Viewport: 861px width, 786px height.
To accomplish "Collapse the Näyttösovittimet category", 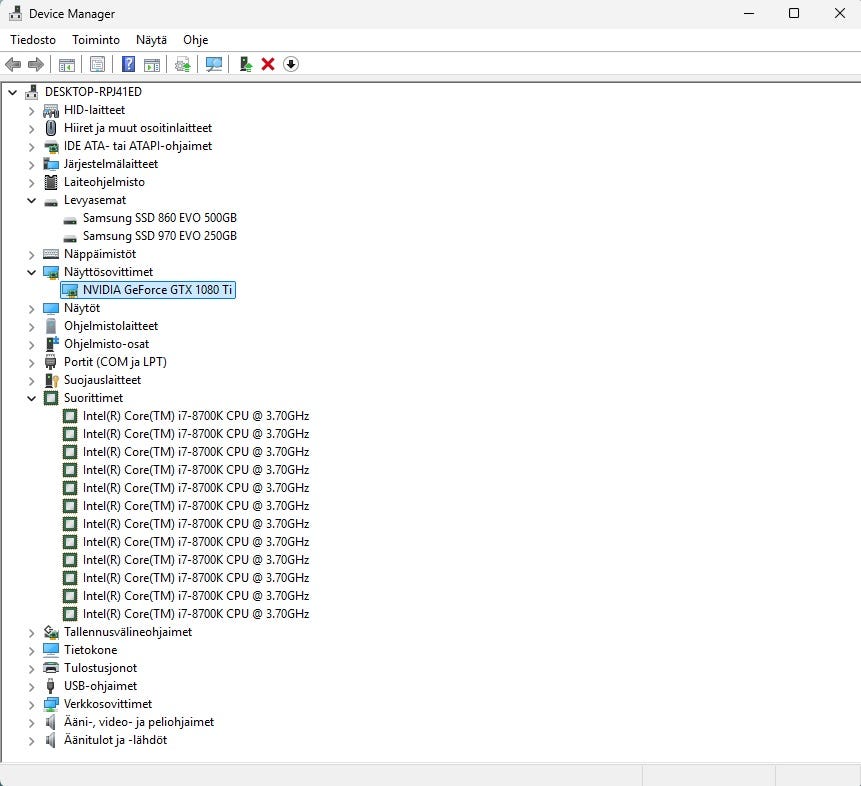I will click(x=31, y=272).
